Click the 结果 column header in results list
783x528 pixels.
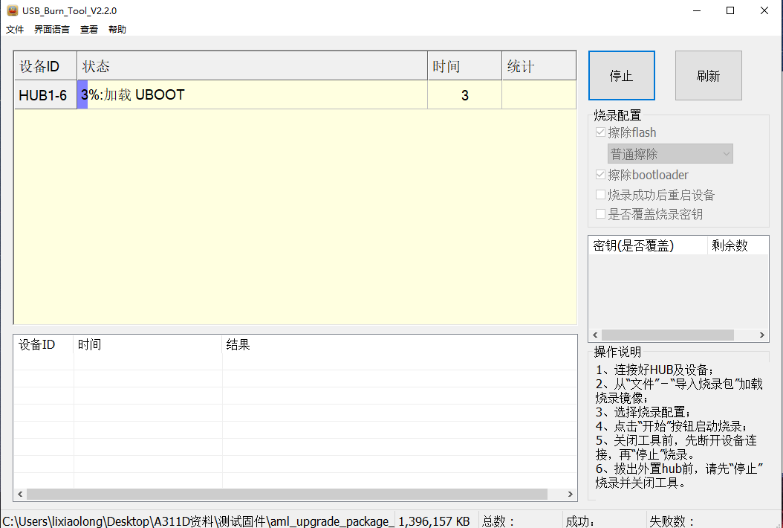tap(398, 345)
